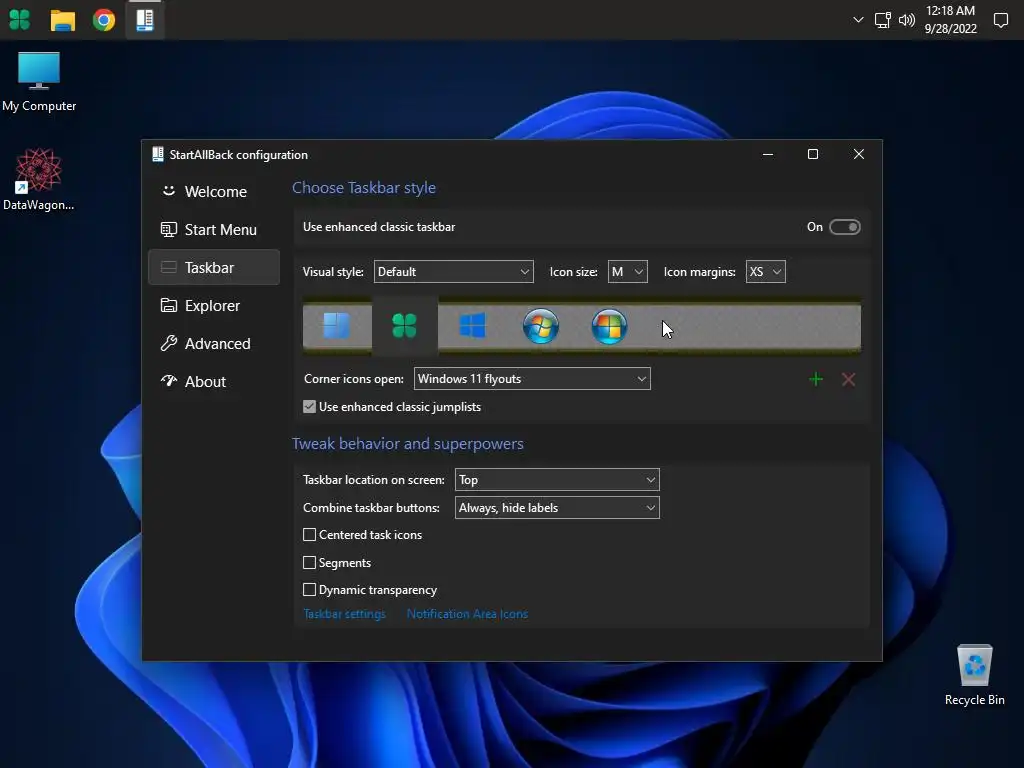This screenshot has height=768, width=1024.
Task: Select the DataWagon desktop shortcut
Action: (x=39, y=180)
